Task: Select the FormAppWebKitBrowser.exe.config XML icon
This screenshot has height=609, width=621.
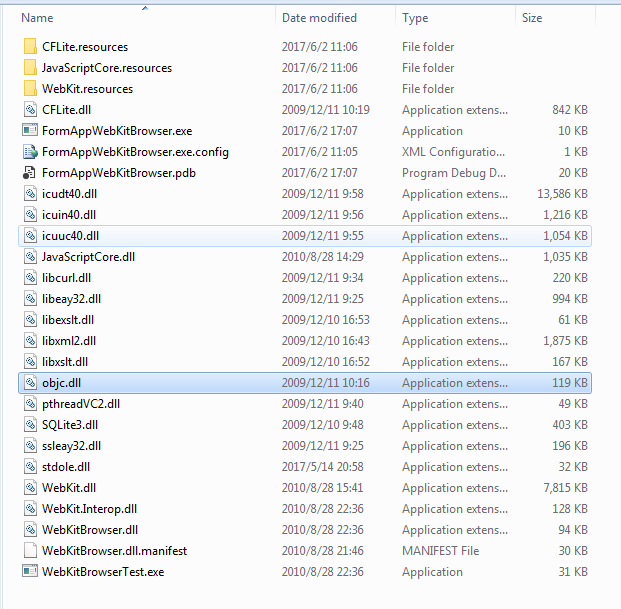Action: coord(30,152)
